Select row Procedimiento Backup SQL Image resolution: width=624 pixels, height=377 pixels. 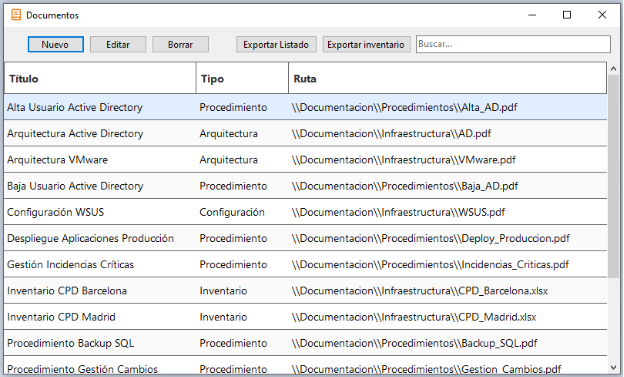click(306, 343)
